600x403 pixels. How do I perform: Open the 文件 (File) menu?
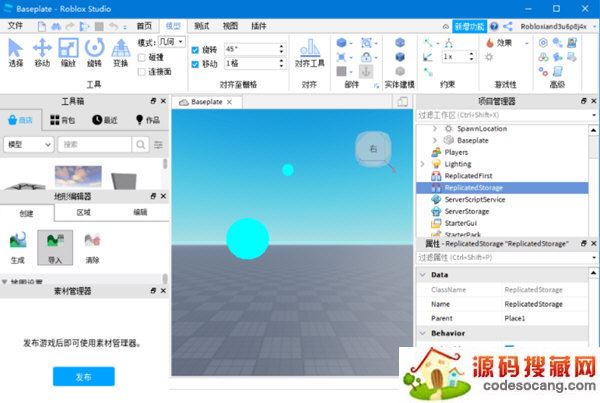click(x=15, y=26)
